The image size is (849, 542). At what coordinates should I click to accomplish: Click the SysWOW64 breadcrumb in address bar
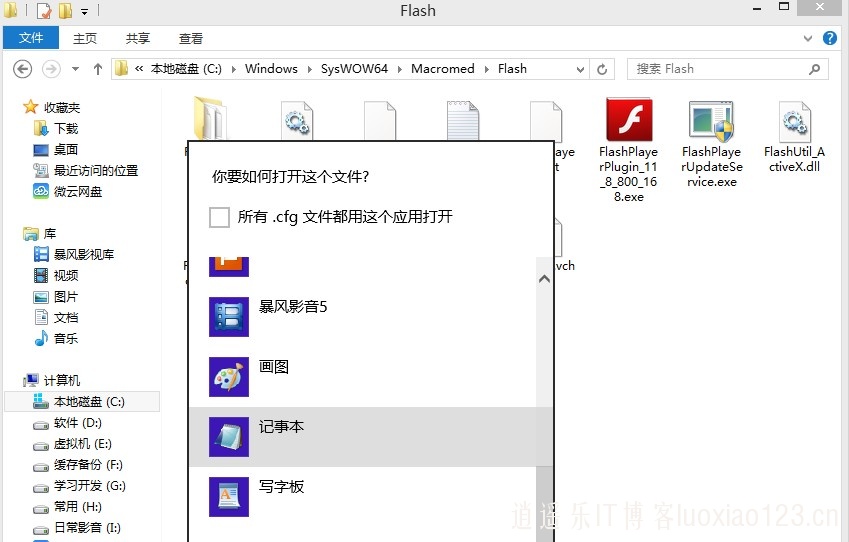(x=354, y=69)
